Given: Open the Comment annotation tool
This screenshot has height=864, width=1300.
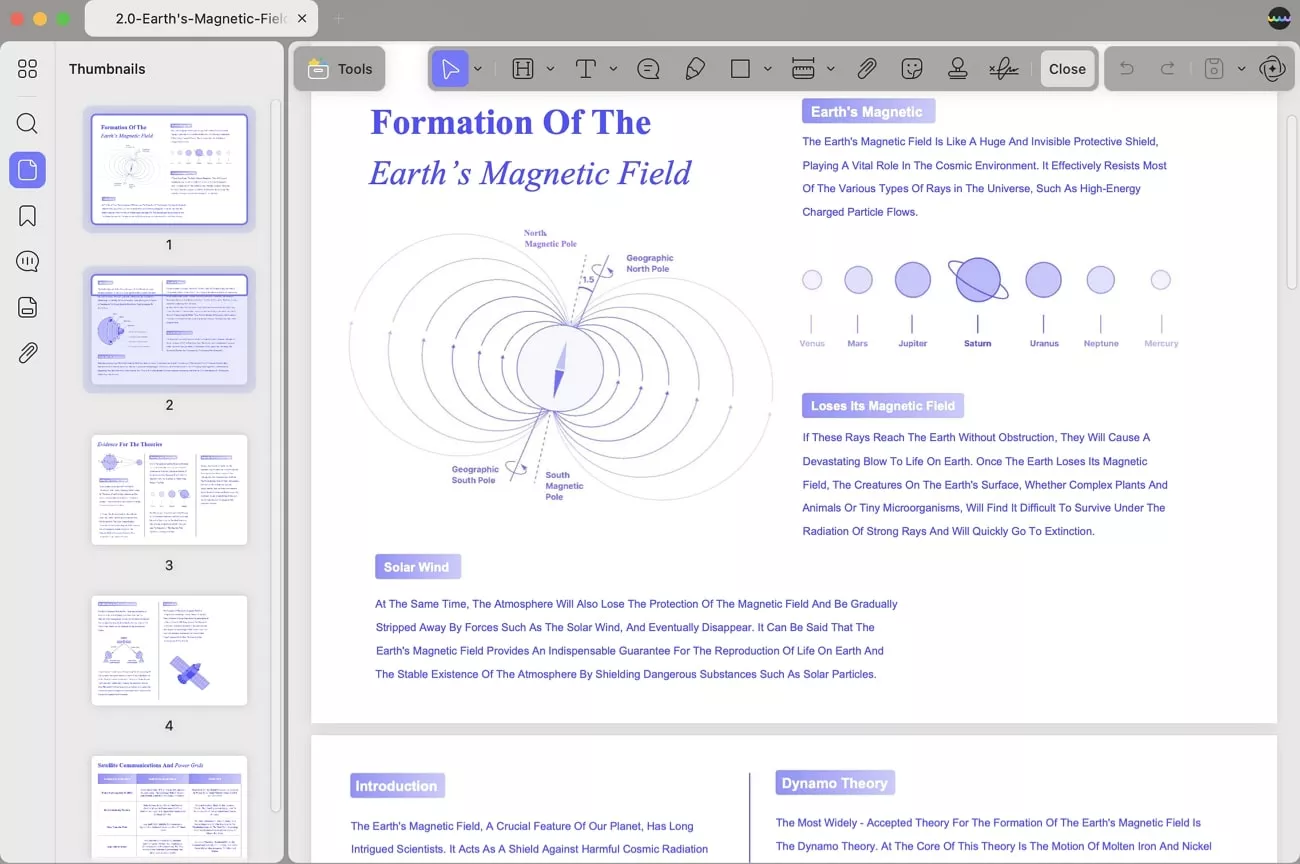Looking at the screenshot, I should (x=648, y=68).
